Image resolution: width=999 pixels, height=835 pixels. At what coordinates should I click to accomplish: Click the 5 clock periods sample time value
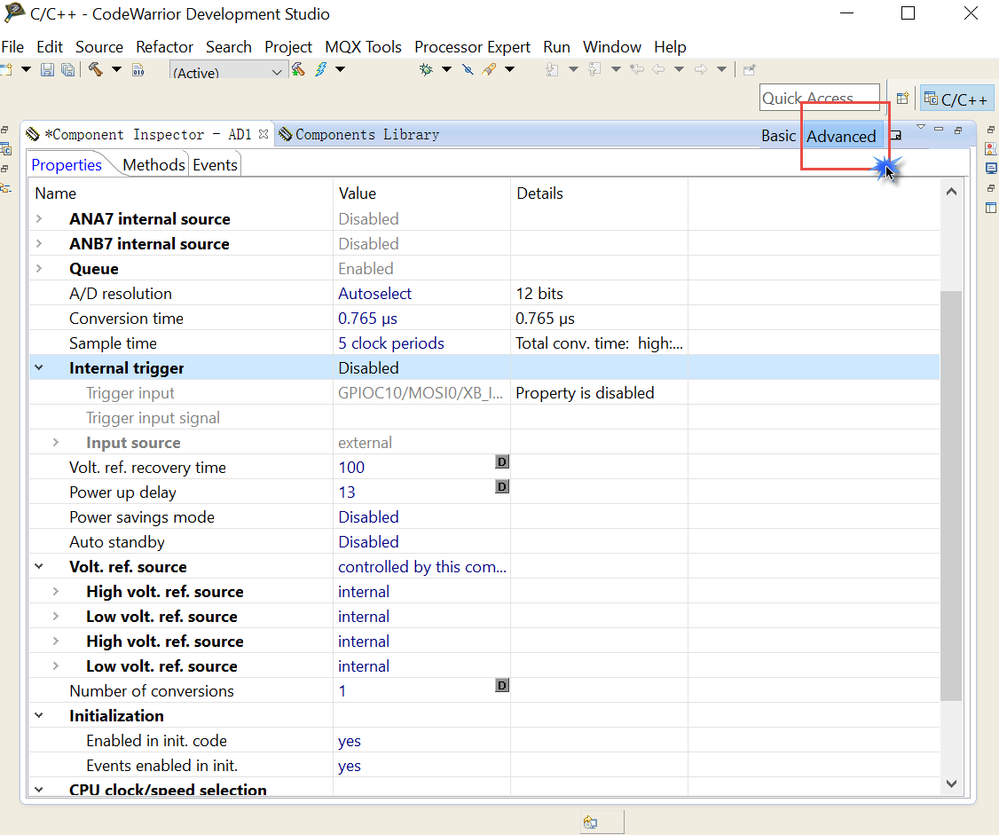point(391,343)
